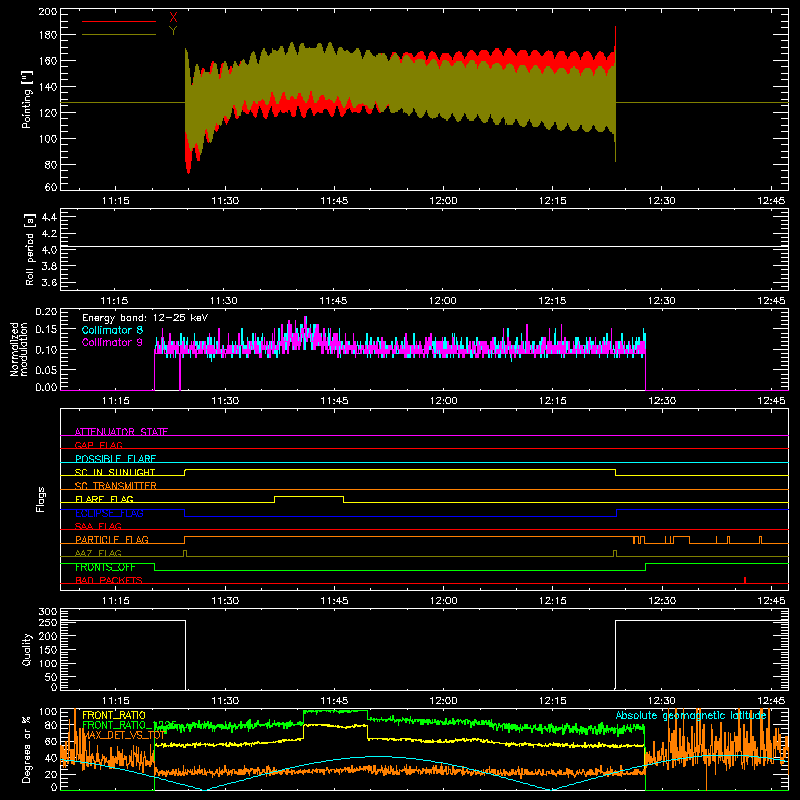Select the GAP_FLAG label
800x800 pixels.
click(99, 445)
